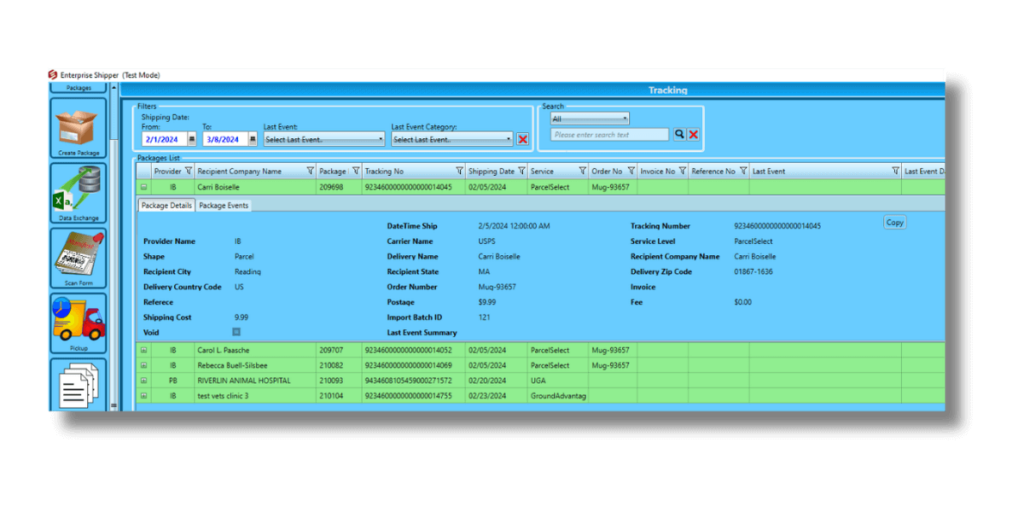Click the magnifier search icon
The image size is (1024, 512).
point(679,134)
